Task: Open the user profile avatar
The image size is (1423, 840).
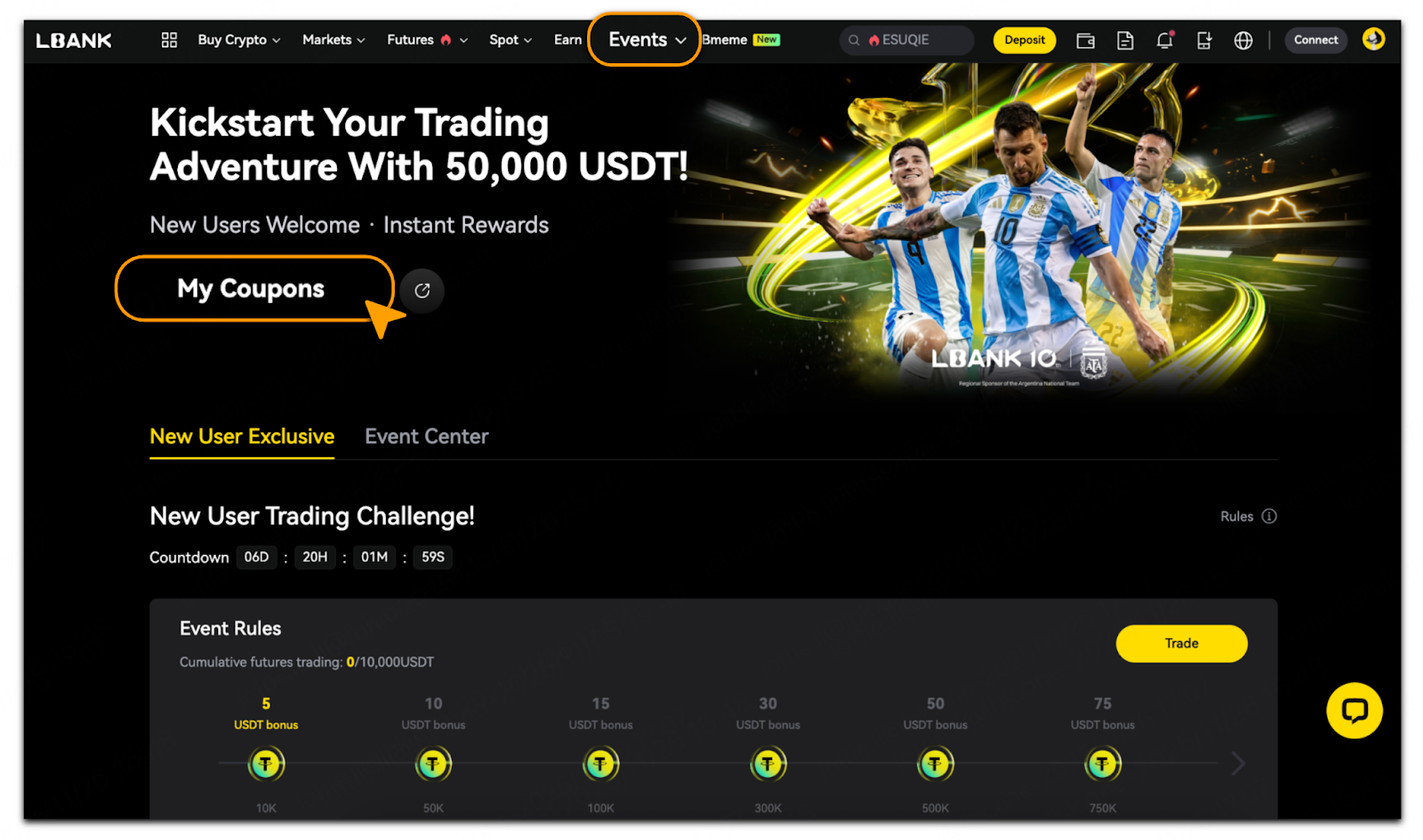Action: click(1373, 39)
